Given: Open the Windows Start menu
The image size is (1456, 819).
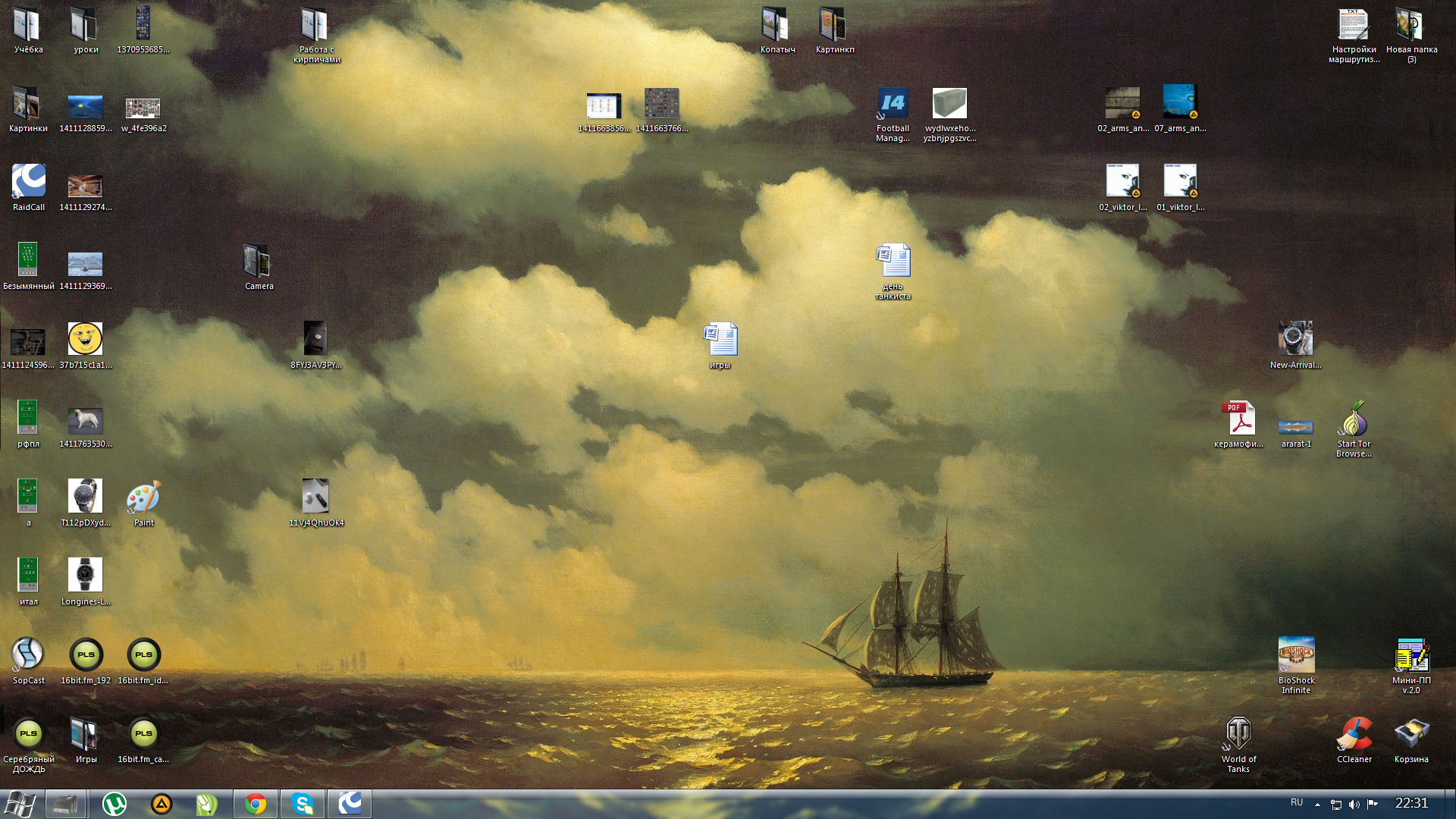Looking at the screenshot, I should (x=20, y=804).
